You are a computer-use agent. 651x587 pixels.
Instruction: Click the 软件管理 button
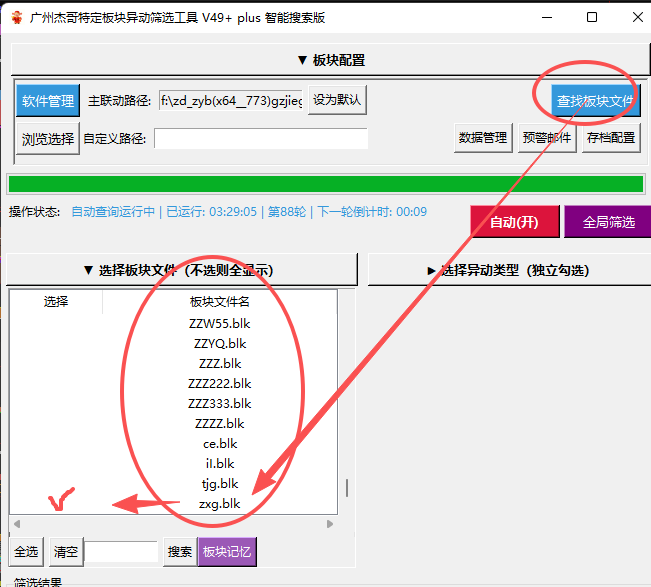[48, 100]
